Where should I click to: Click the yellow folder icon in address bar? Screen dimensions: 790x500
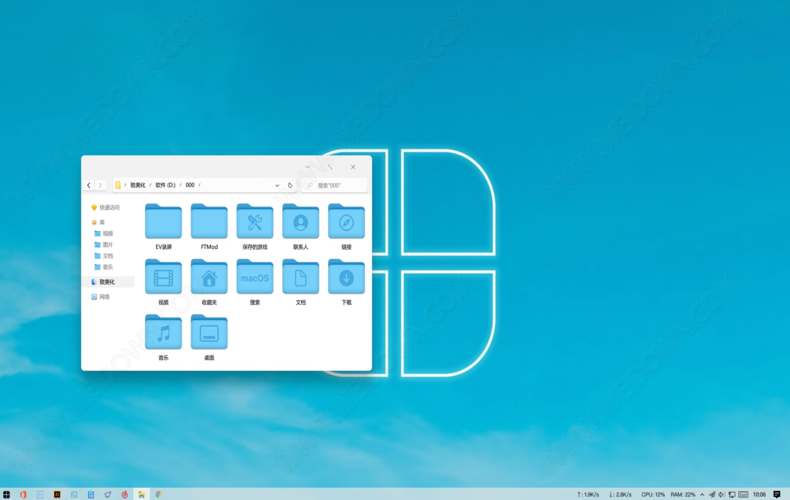coord(117,185)
